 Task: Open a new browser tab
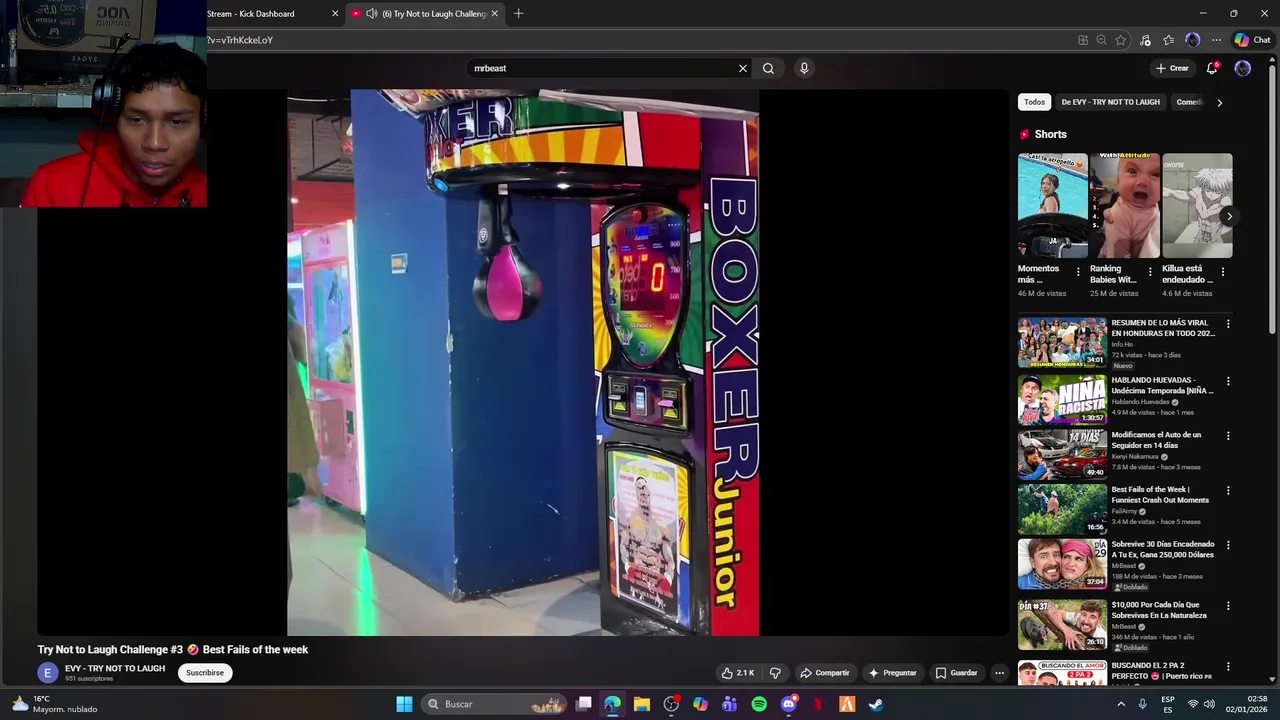tap(518, 14)
